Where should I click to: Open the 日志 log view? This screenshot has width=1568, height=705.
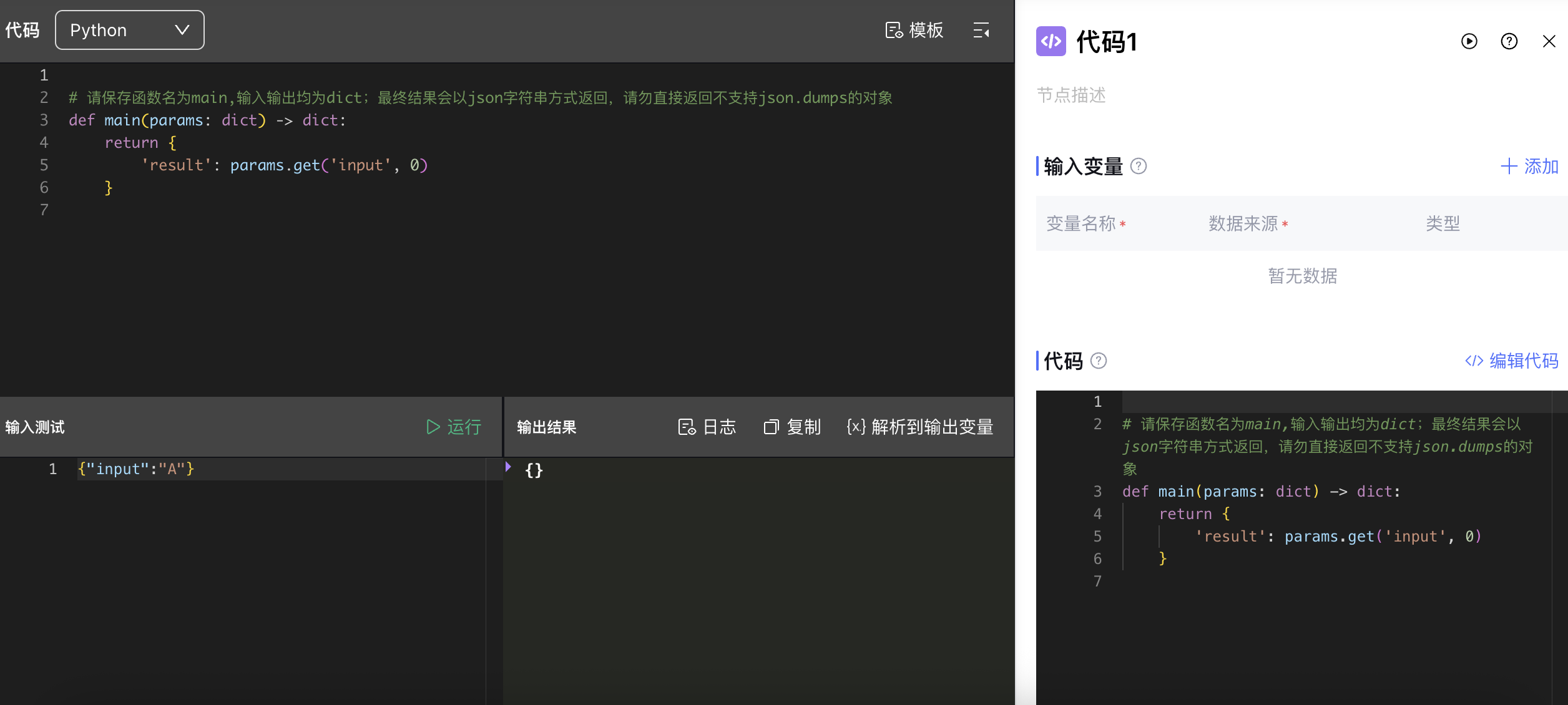pyautogui.click(x=707, y=427)
